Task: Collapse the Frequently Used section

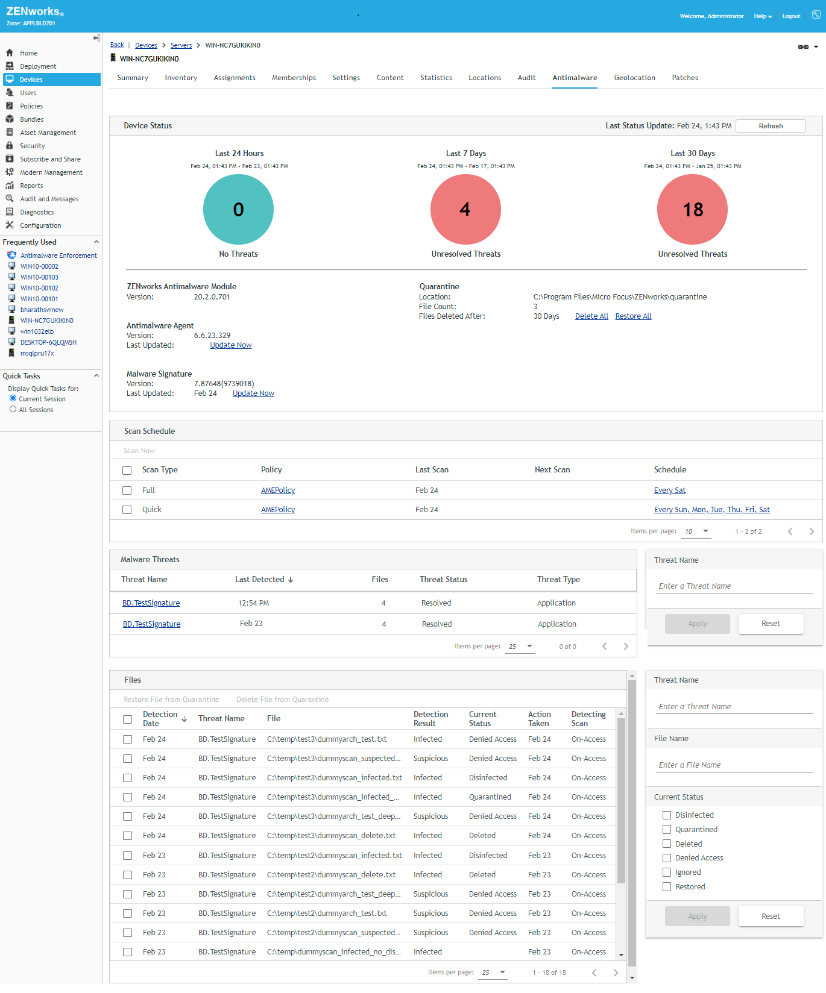Action: (x=96, y=242)
